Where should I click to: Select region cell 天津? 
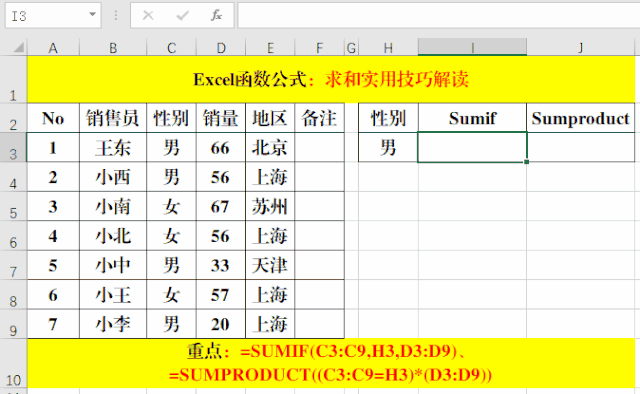point(270,265)
